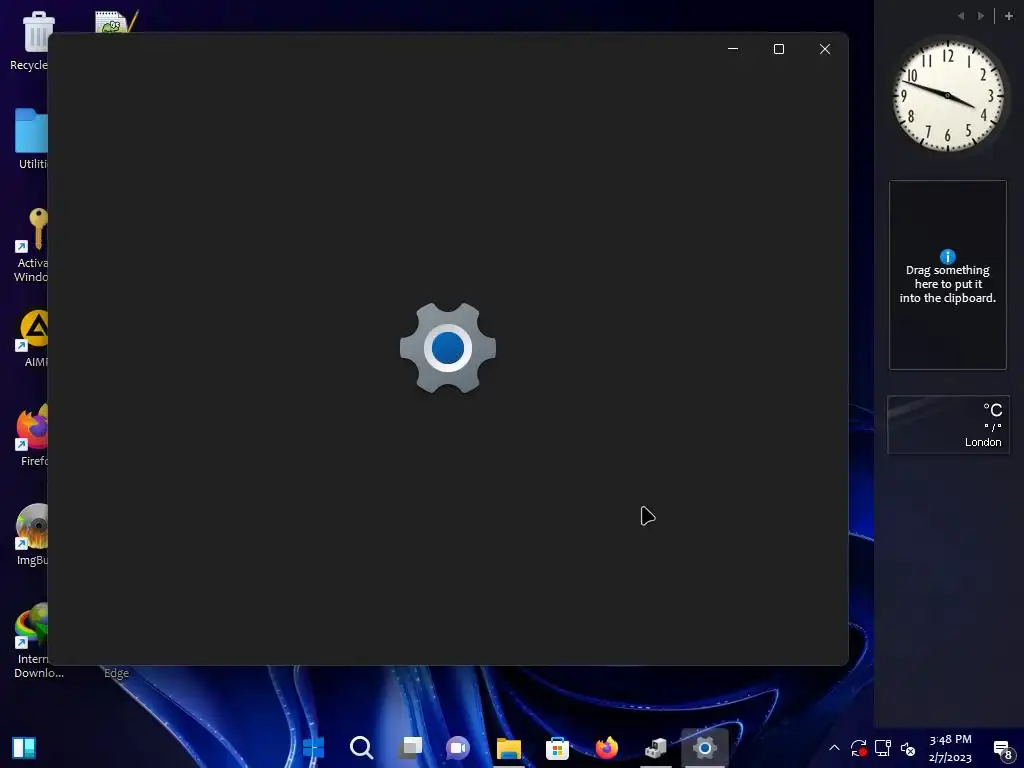This screenshot has height=768, width=1024.
Task: Select the Edge label on the desktop
Action: pyautogui.click(x=116, y=673)
